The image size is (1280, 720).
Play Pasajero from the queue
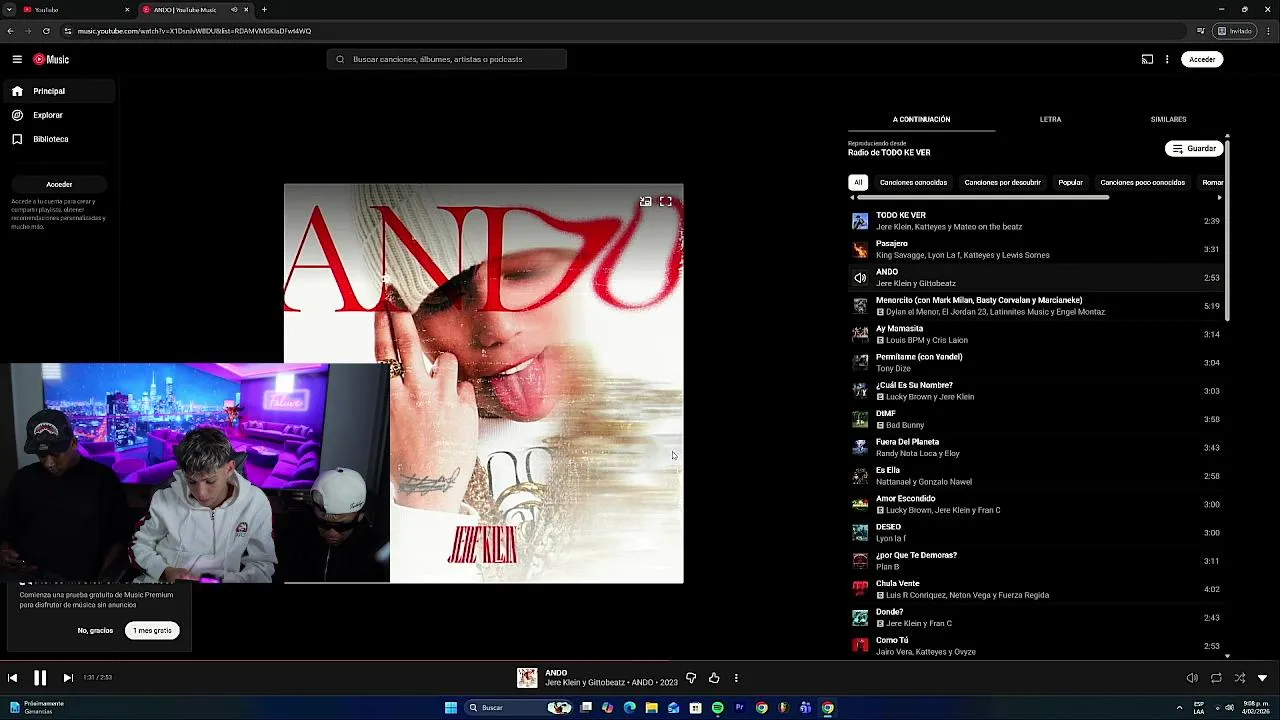(x=1036, y=249)
